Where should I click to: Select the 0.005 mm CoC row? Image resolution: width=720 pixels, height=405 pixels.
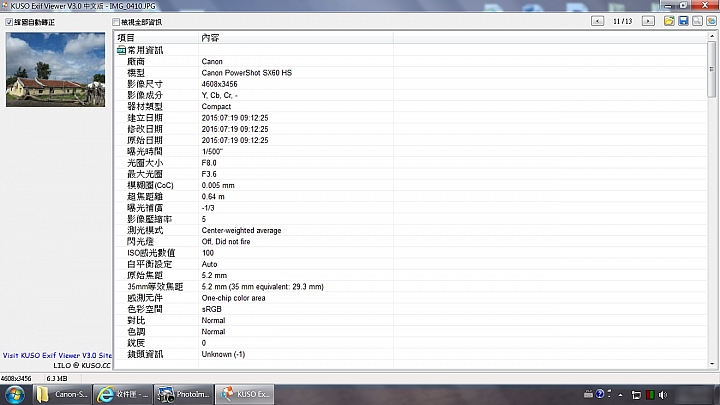[411, 185]
